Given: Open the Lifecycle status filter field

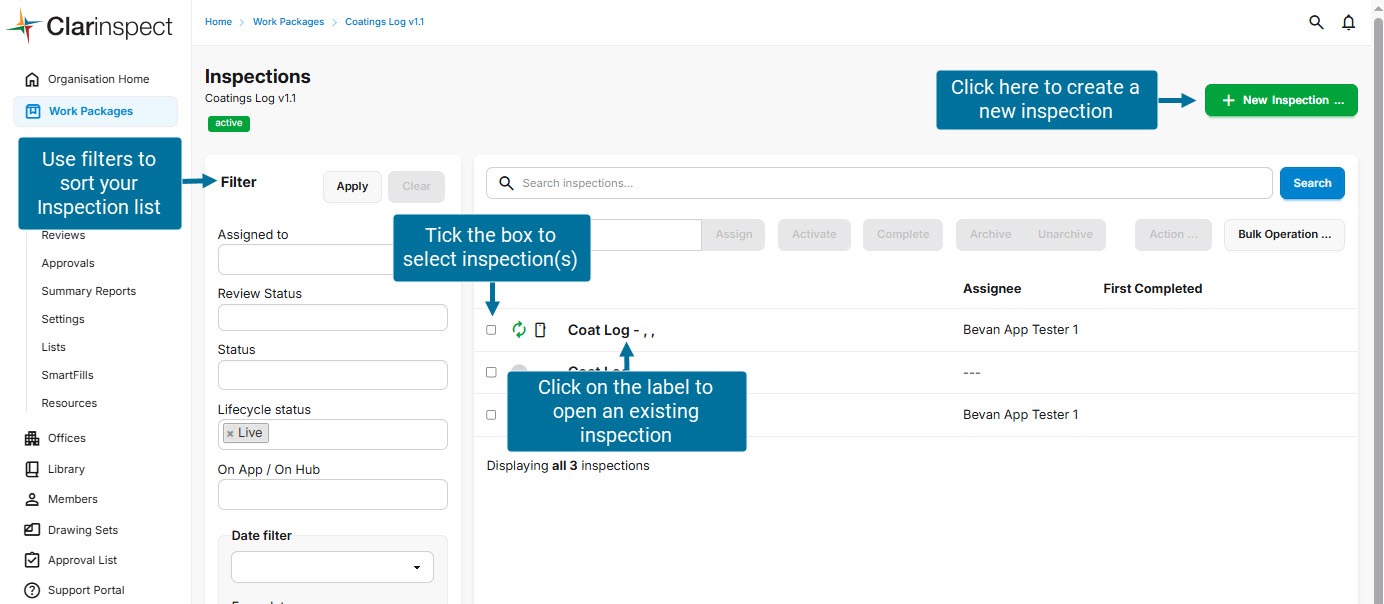Looking at the screenshot, I should [355, 434].
